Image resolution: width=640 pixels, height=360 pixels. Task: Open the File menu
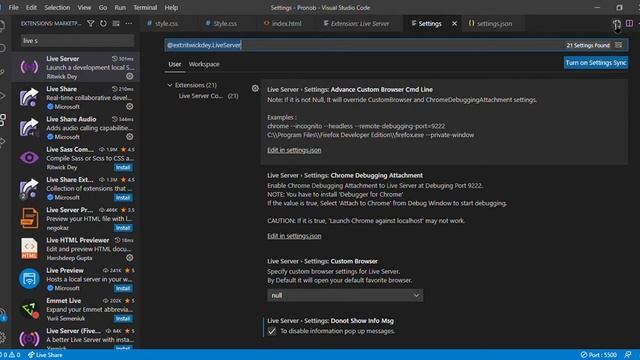13,7
